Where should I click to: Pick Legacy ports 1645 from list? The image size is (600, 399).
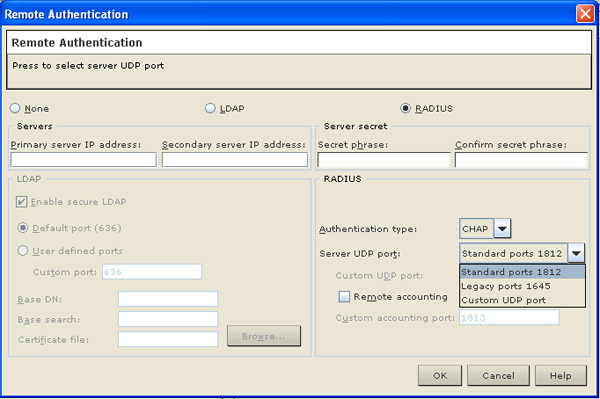[522, 286]
